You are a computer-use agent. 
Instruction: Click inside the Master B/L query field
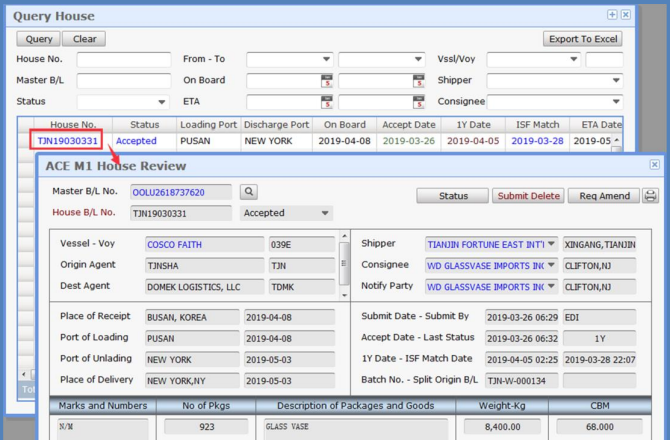coord(123,81)
